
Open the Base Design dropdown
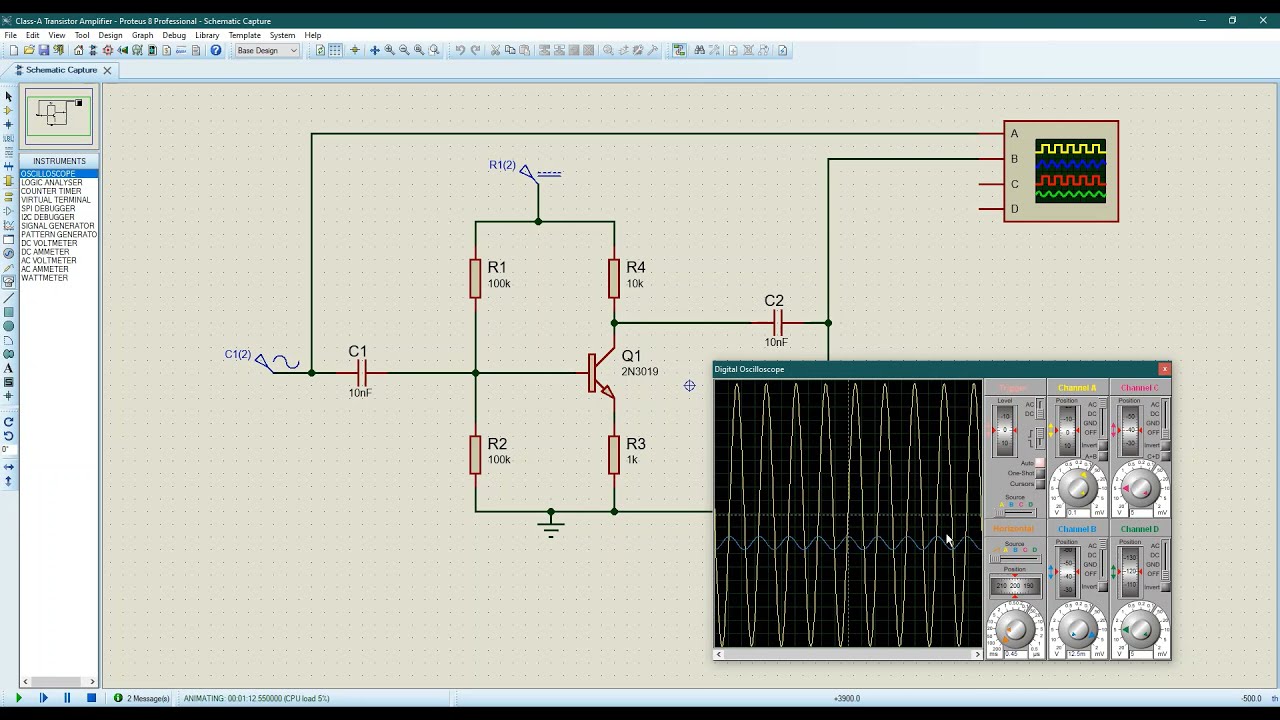tap(266, 50)
